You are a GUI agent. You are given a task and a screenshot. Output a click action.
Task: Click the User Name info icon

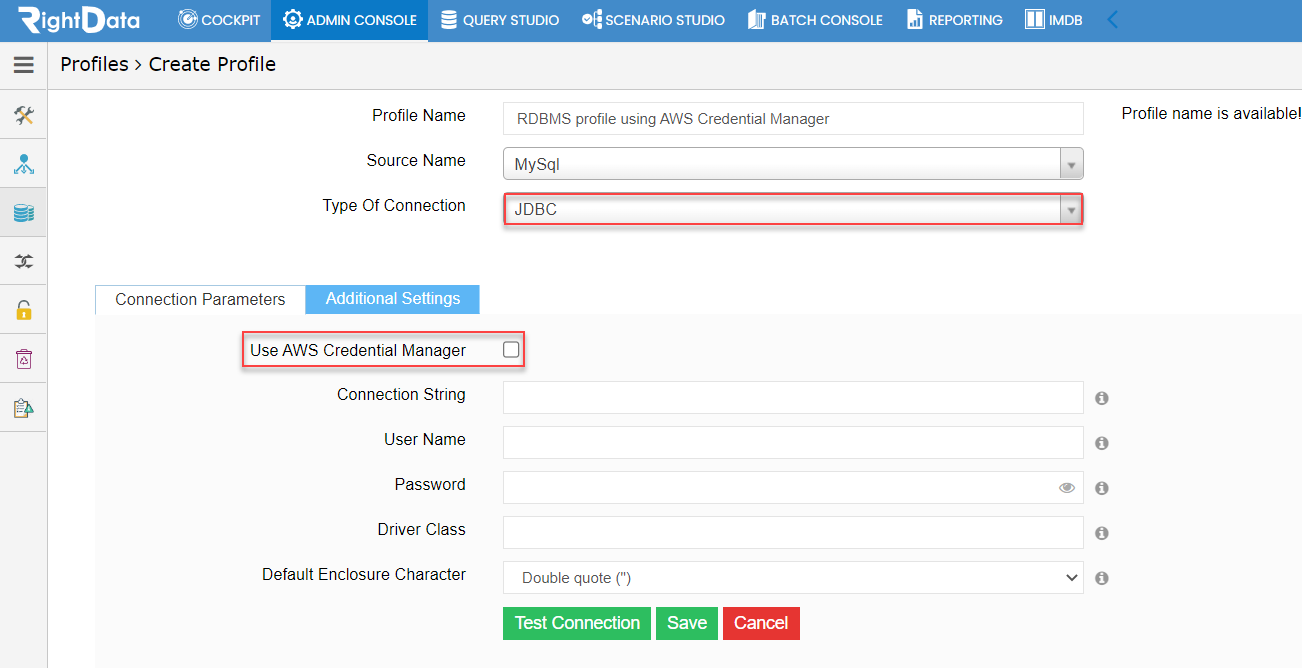[x=1102, y=443]
